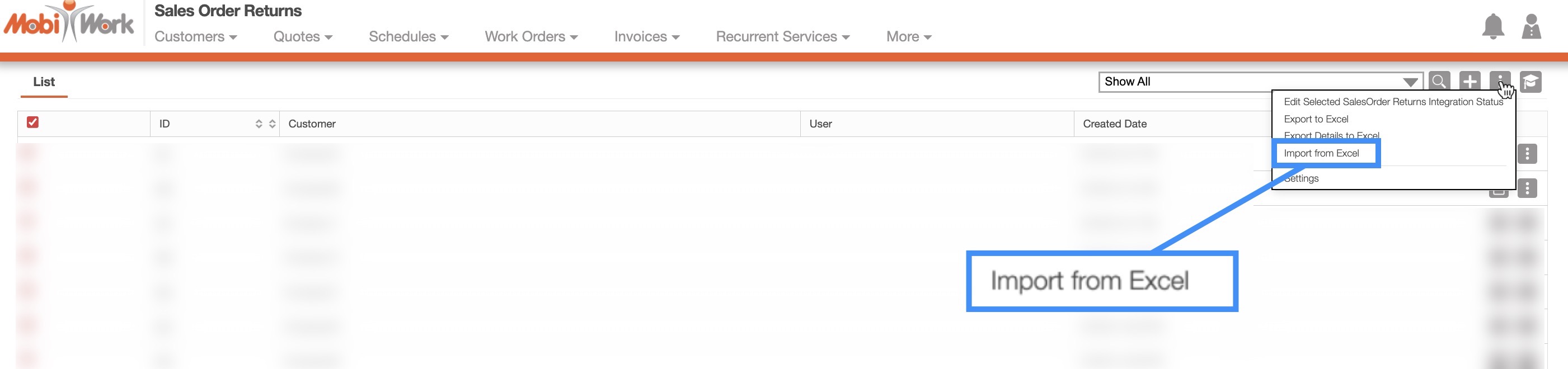Click the plus icon to add a return
1568x369 pixels.
coord(1470,82)
